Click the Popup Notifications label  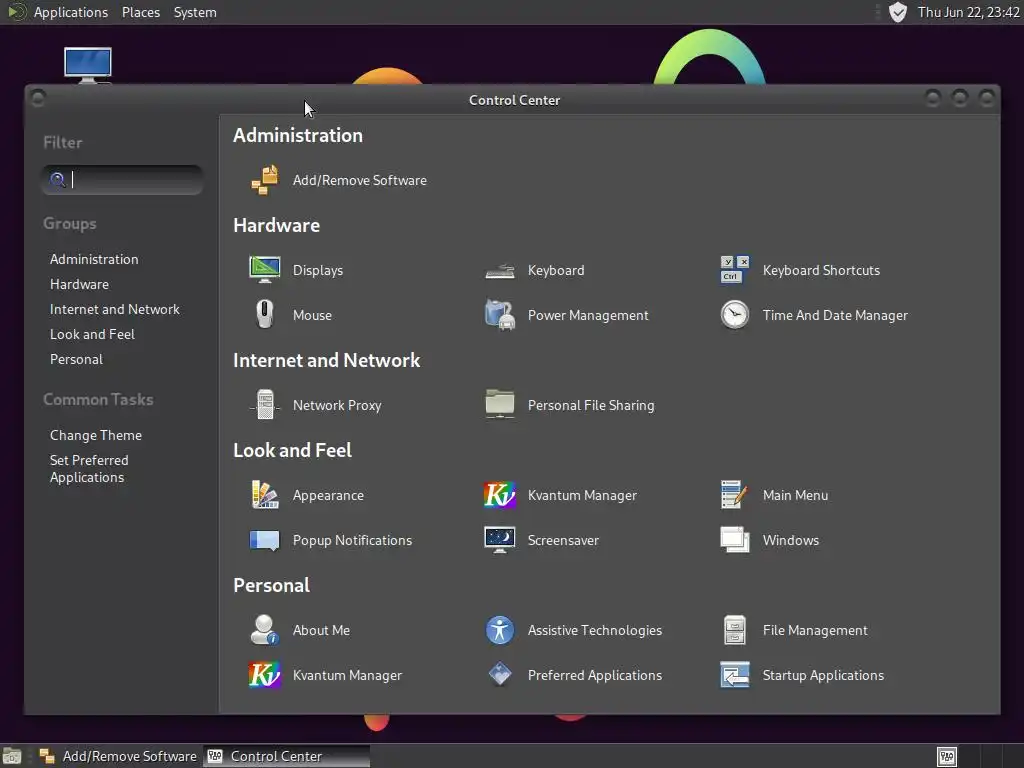pos(352,540)
